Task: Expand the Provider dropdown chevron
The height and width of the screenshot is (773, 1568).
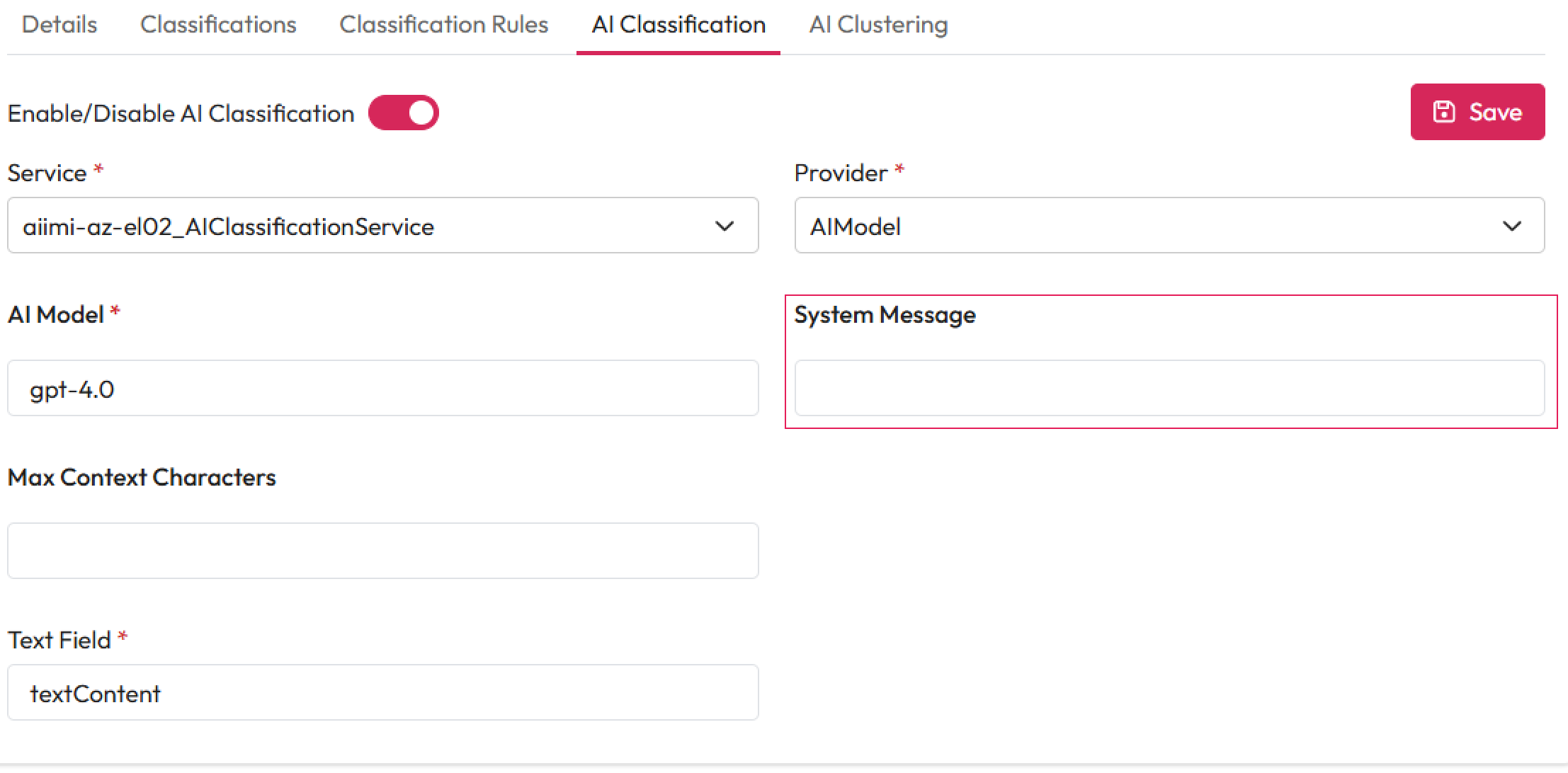Action: point(1511,227)
